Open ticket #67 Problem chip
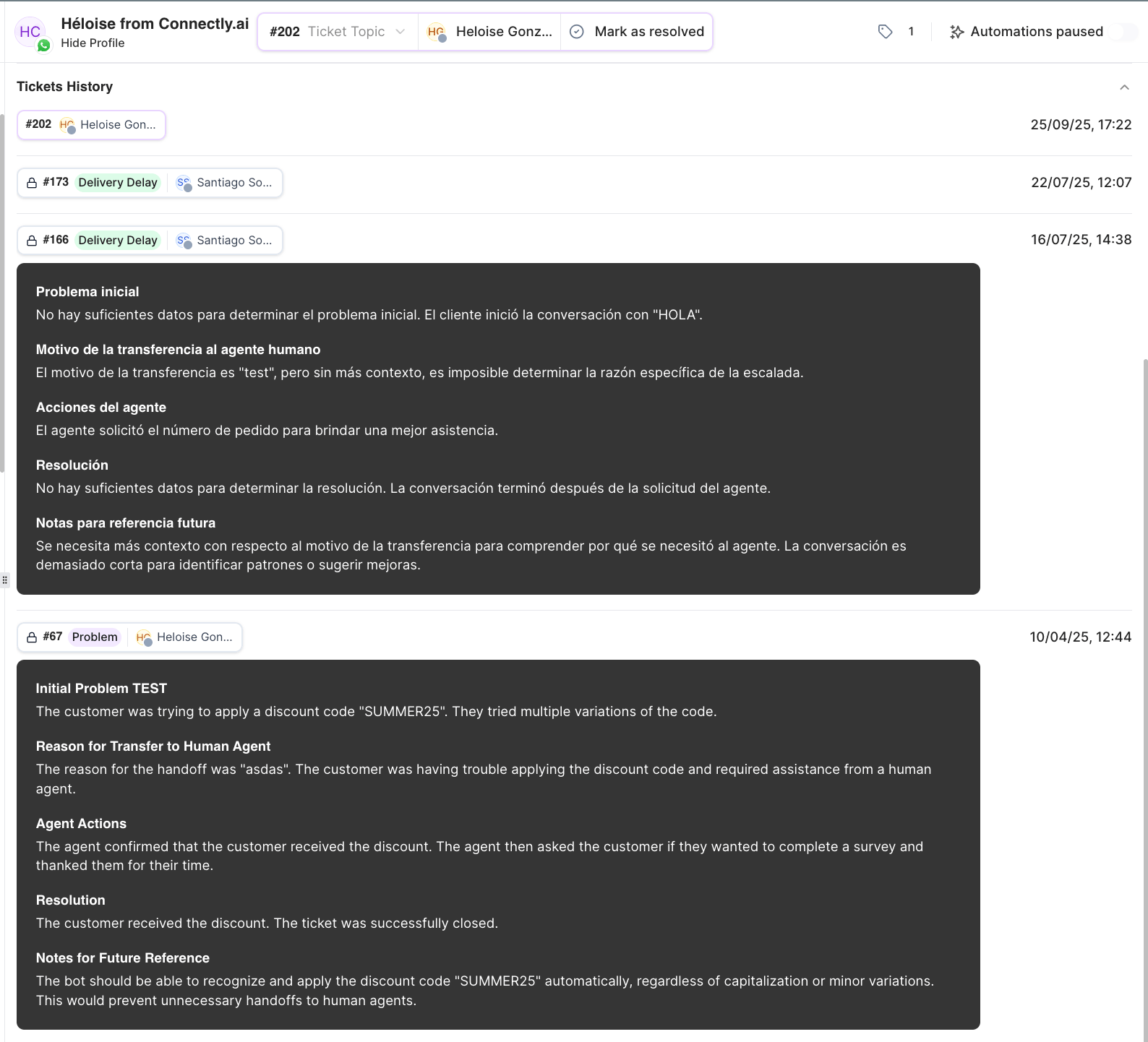 click(129, 637)
